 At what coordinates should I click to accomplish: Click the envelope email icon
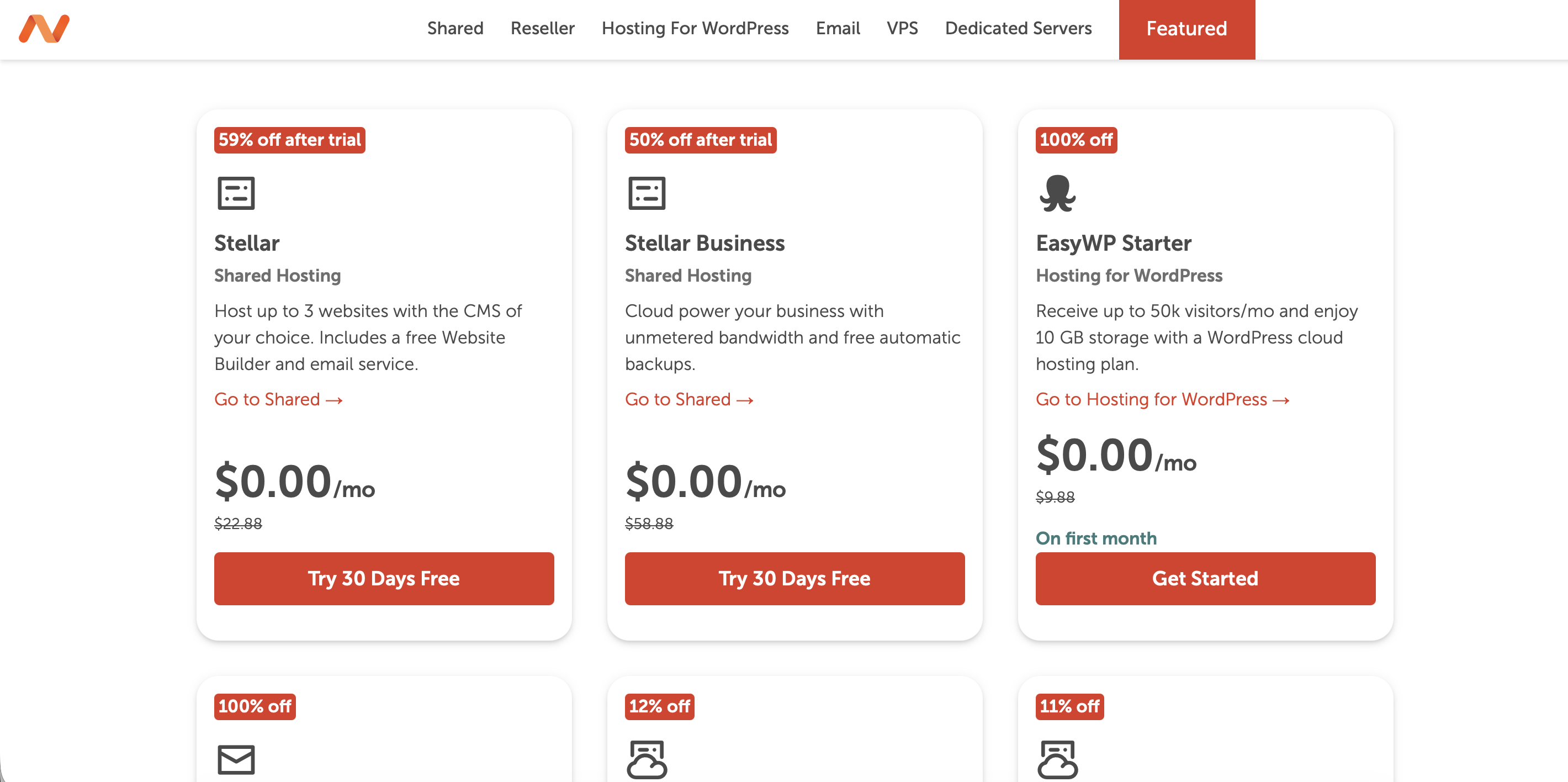(x=236, y=759)
